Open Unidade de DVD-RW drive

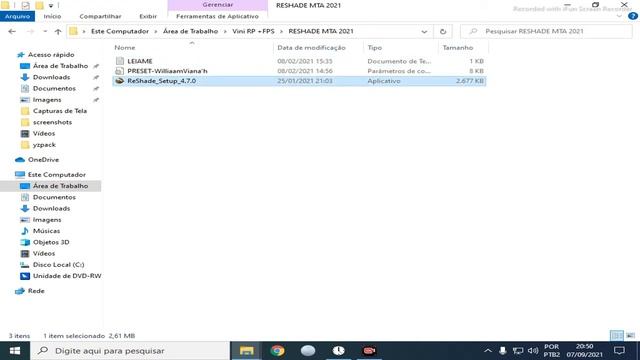point(67,276)
